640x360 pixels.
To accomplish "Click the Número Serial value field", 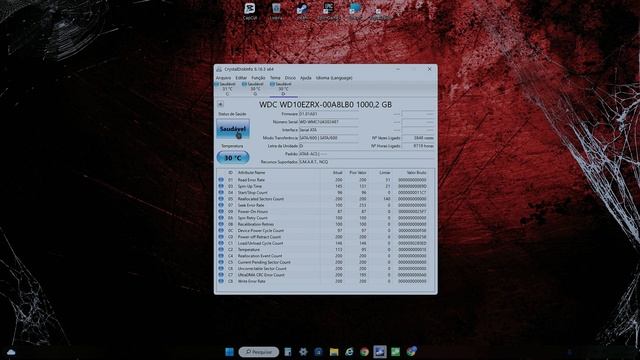I will point(329,122).
